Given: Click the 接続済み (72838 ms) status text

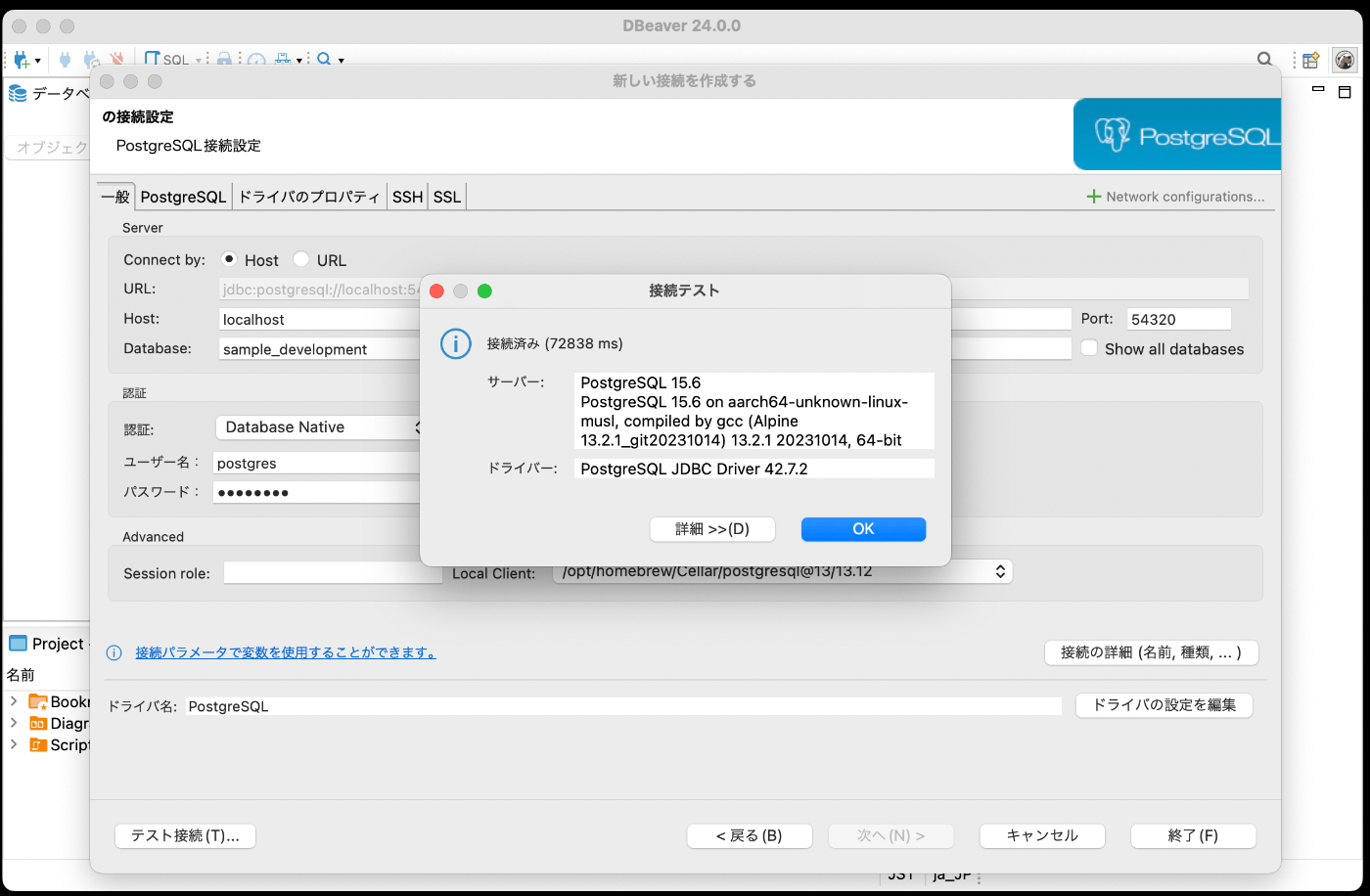Looking at the screenshot, I should pos(555,343).
